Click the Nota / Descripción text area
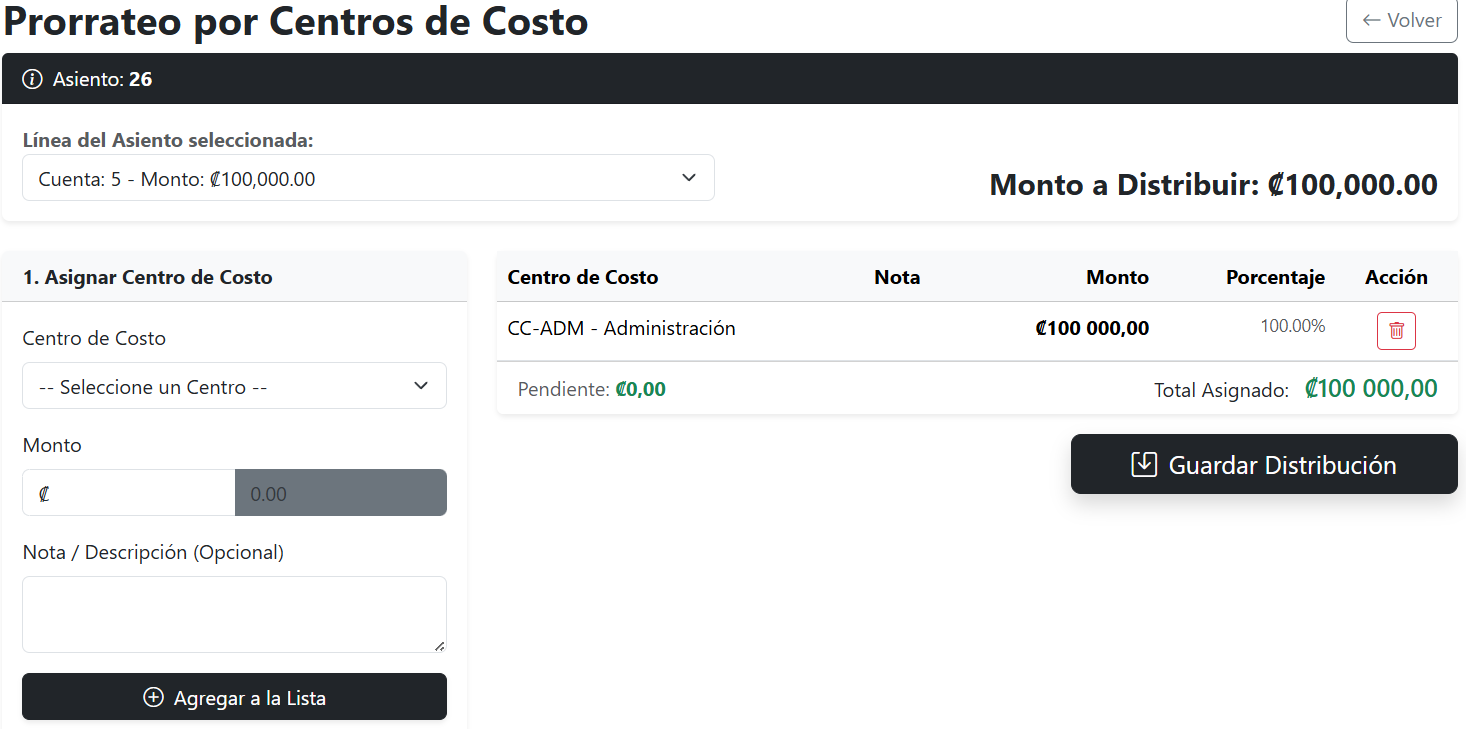The image size is (1466, 729). 234,613
